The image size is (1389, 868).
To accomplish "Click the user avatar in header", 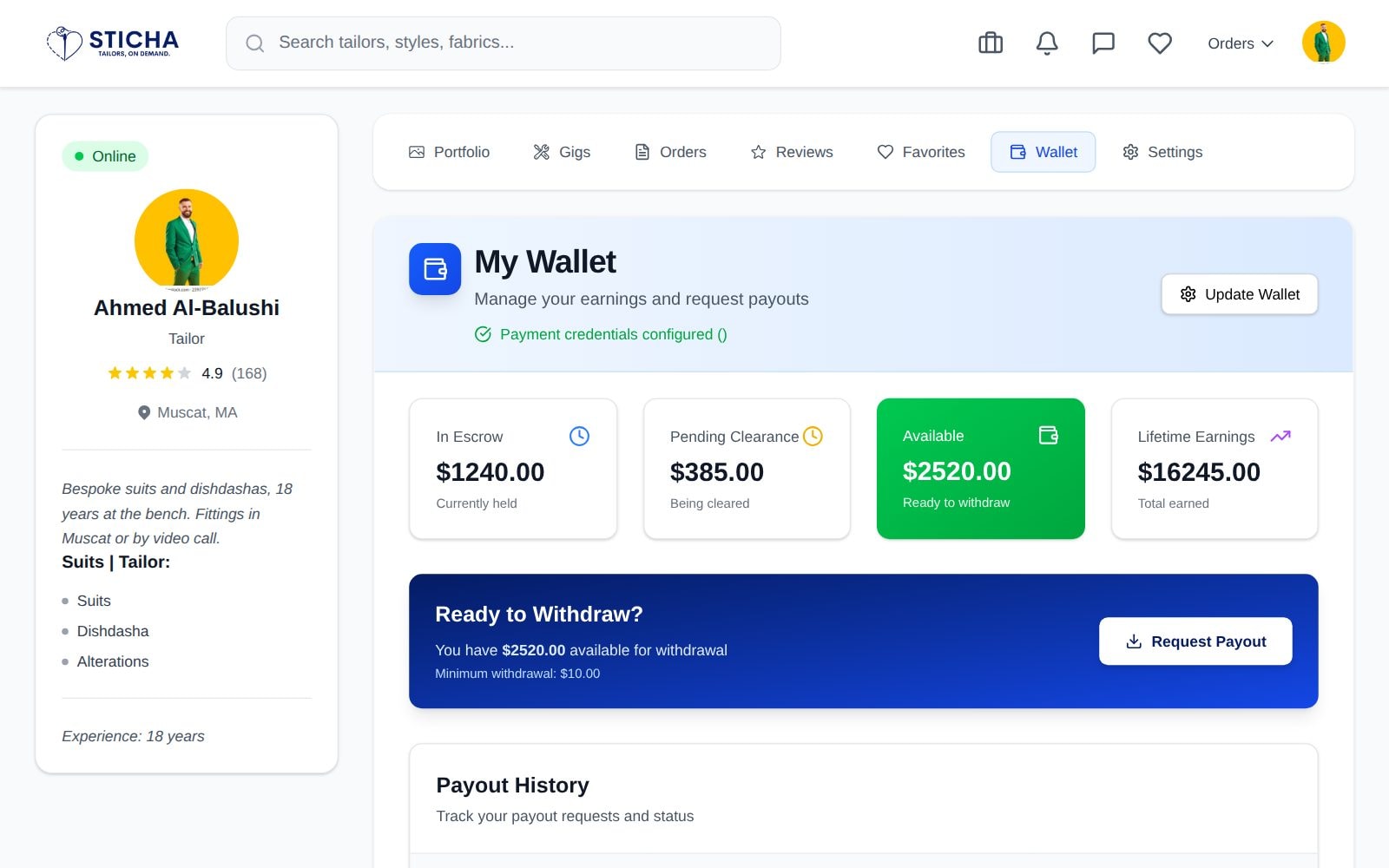I will click(1323, 42).
